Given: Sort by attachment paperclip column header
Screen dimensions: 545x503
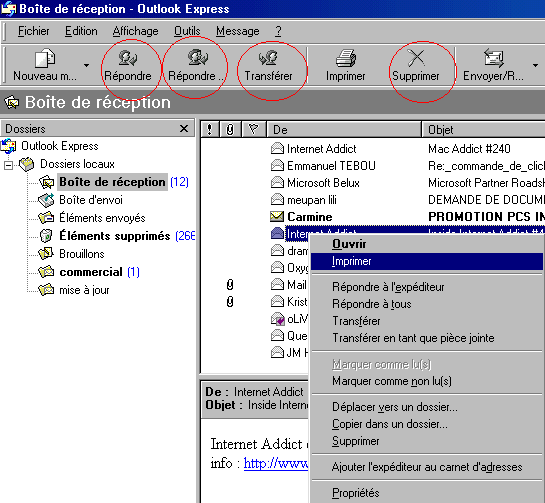Looking at the screenshot, I should [230, 130].
